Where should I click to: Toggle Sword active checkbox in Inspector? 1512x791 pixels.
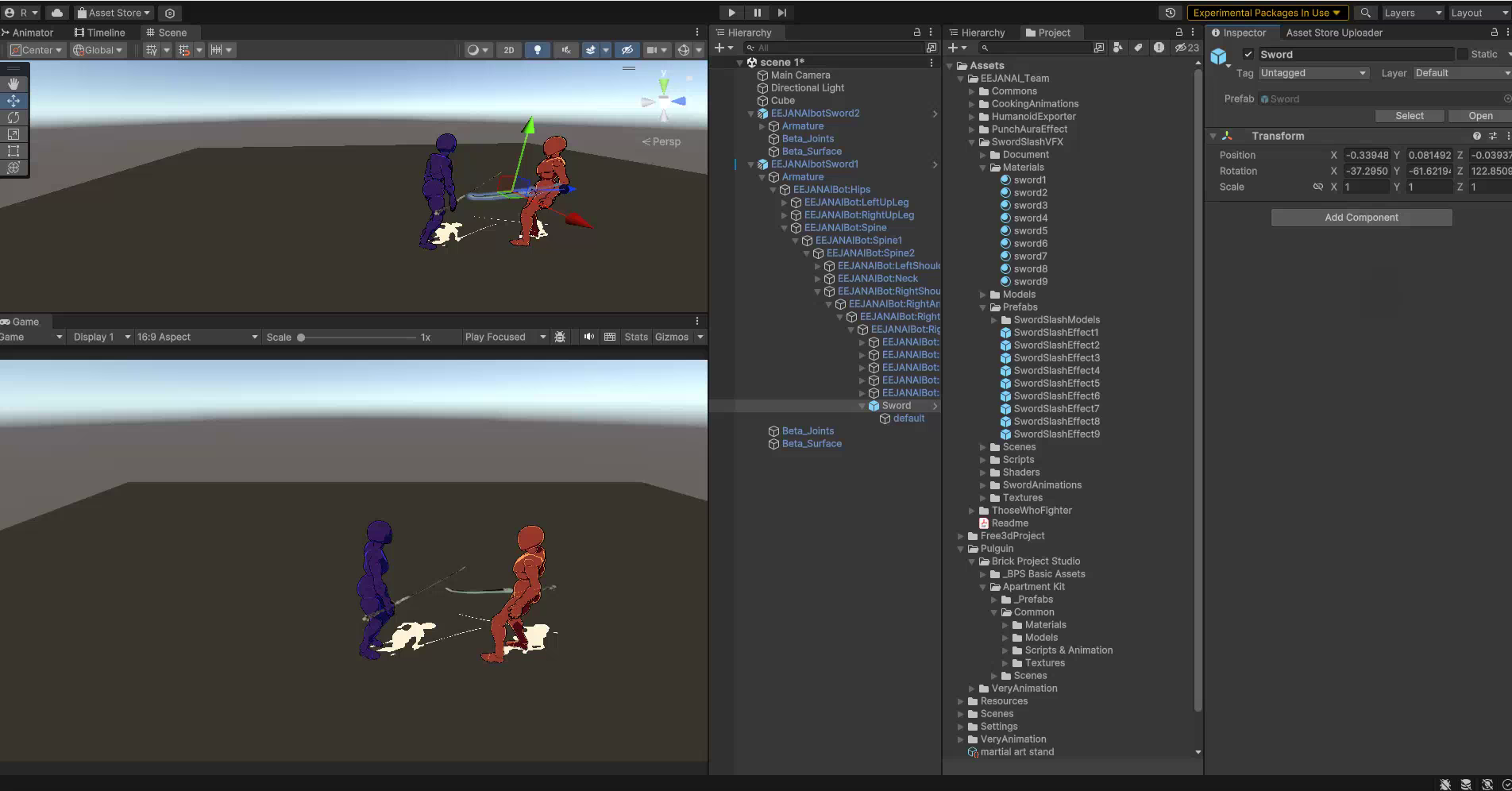(x=1248, y=54)
